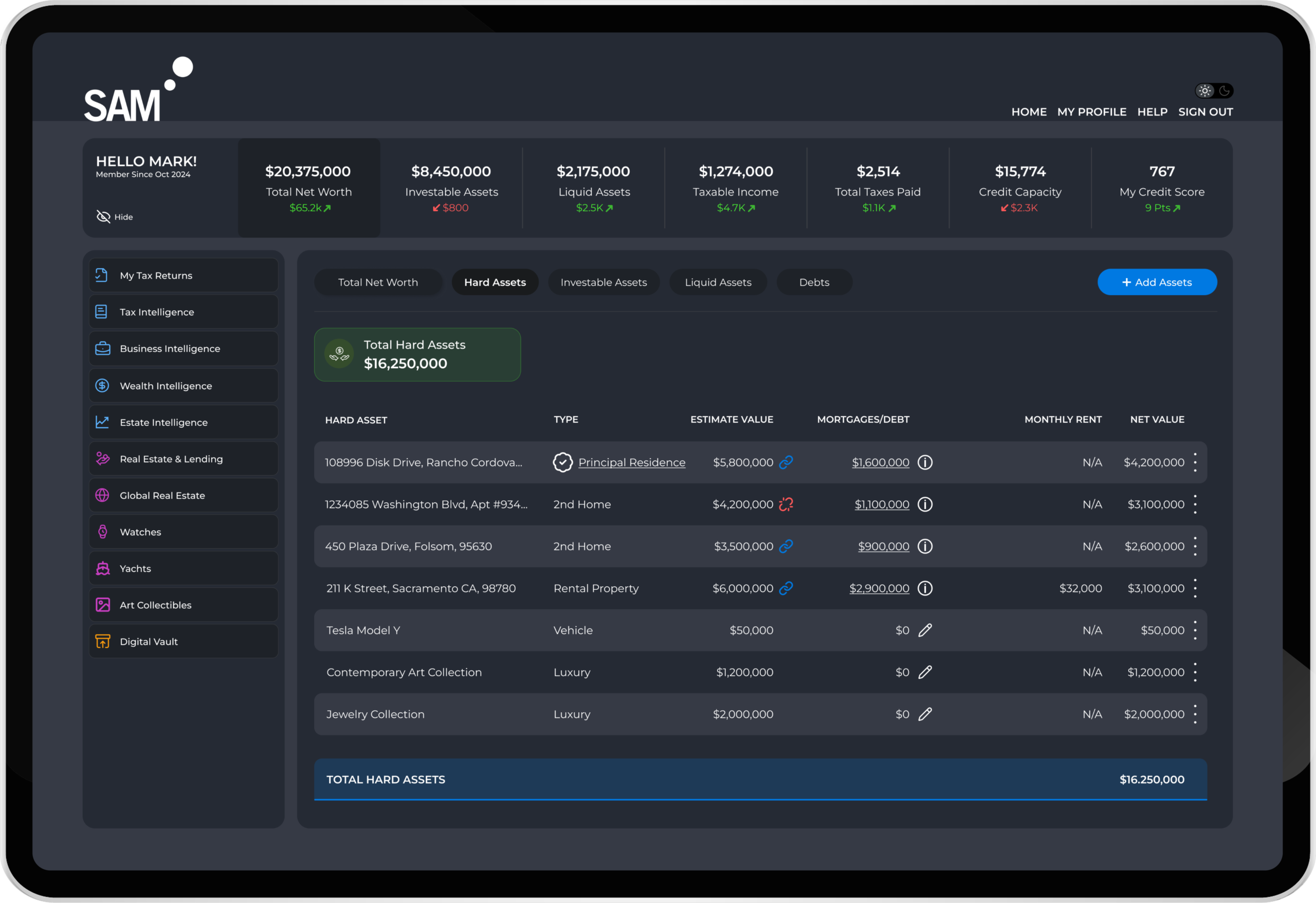Open Digital Vault in the sidebar
This screenshot has height=903, width=1316.
[184, 641]
